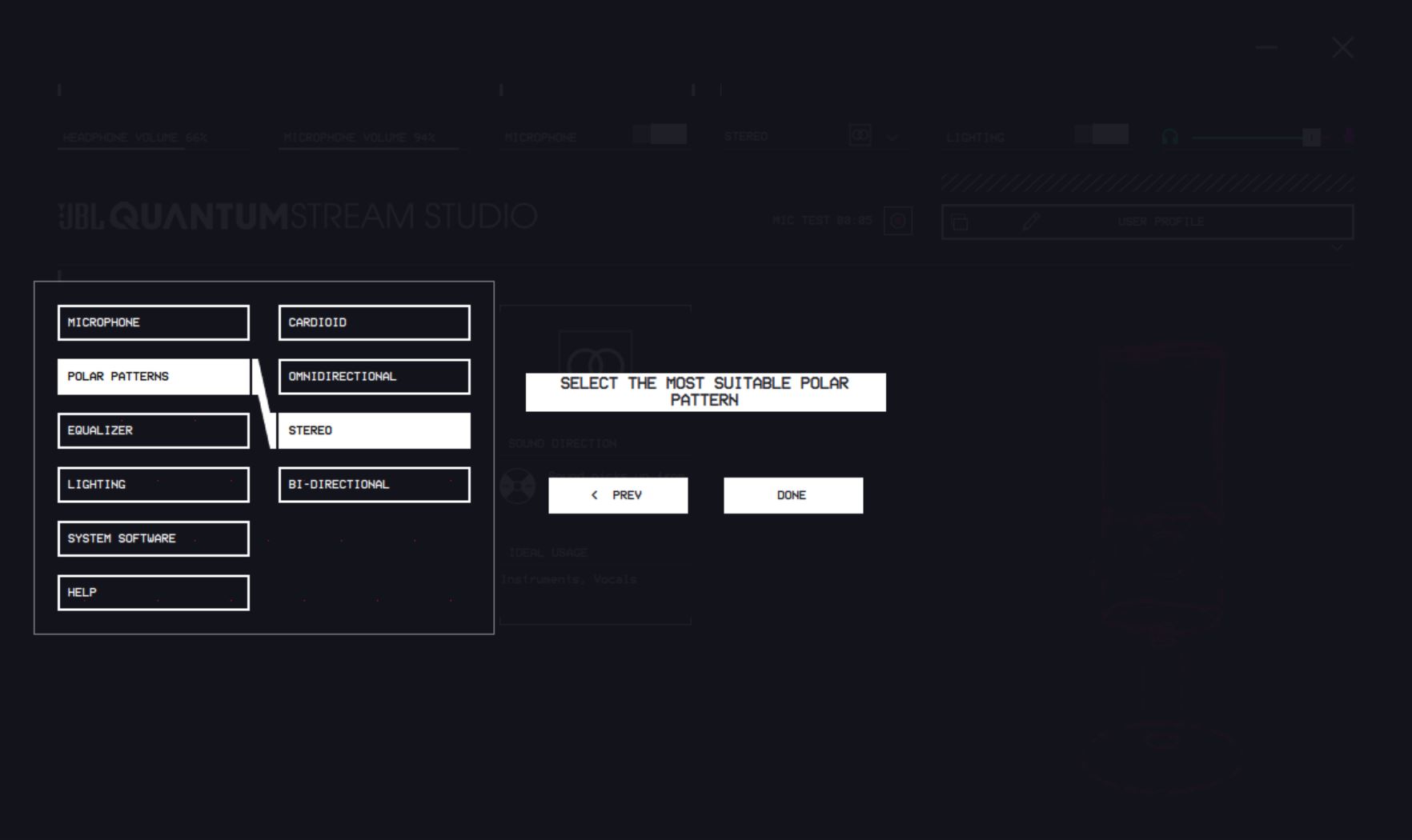The image size is (1412, 840).
Task: Toggle the Lighting switch in top bar
Action: point(1101,134)
